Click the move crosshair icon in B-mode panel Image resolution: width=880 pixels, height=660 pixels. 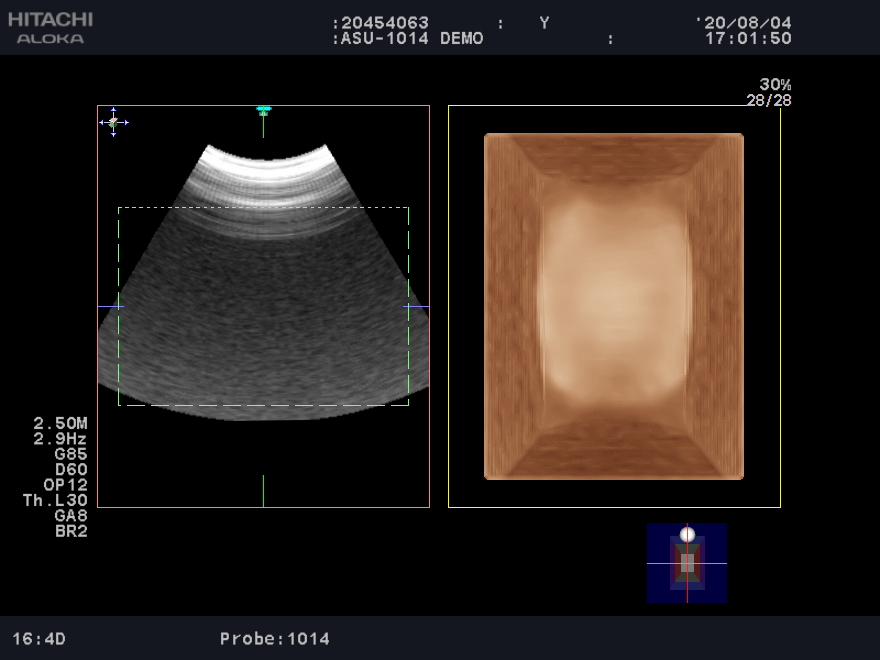(113, 122)
